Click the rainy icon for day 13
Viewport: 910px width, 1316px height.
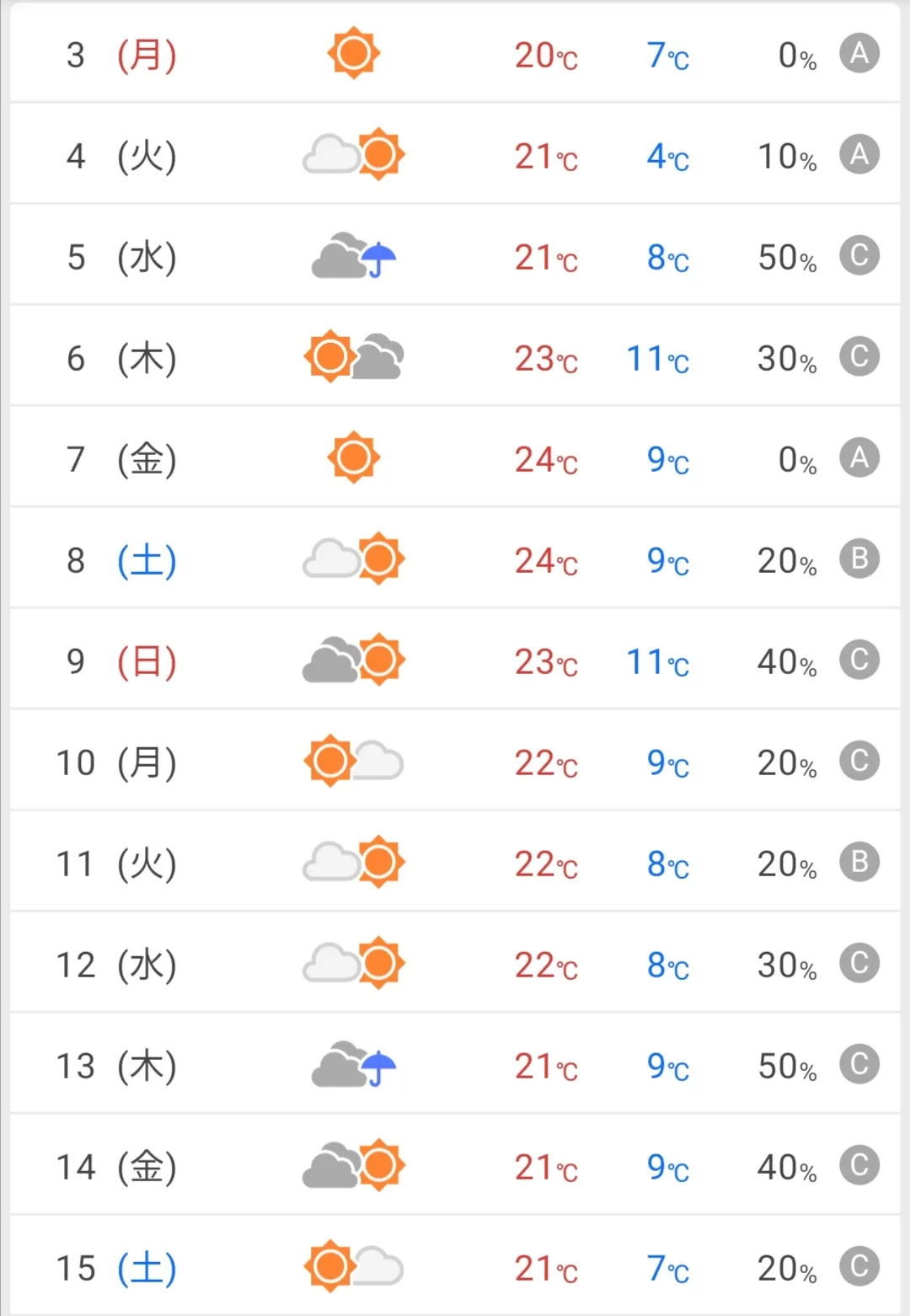click(x=354, y=1064)
